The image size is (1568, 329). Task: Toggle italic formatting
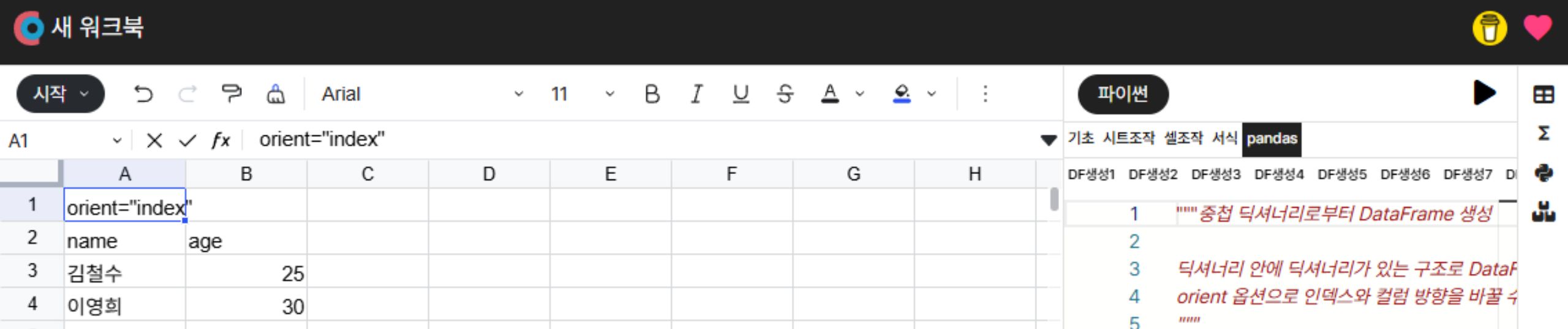696,94
